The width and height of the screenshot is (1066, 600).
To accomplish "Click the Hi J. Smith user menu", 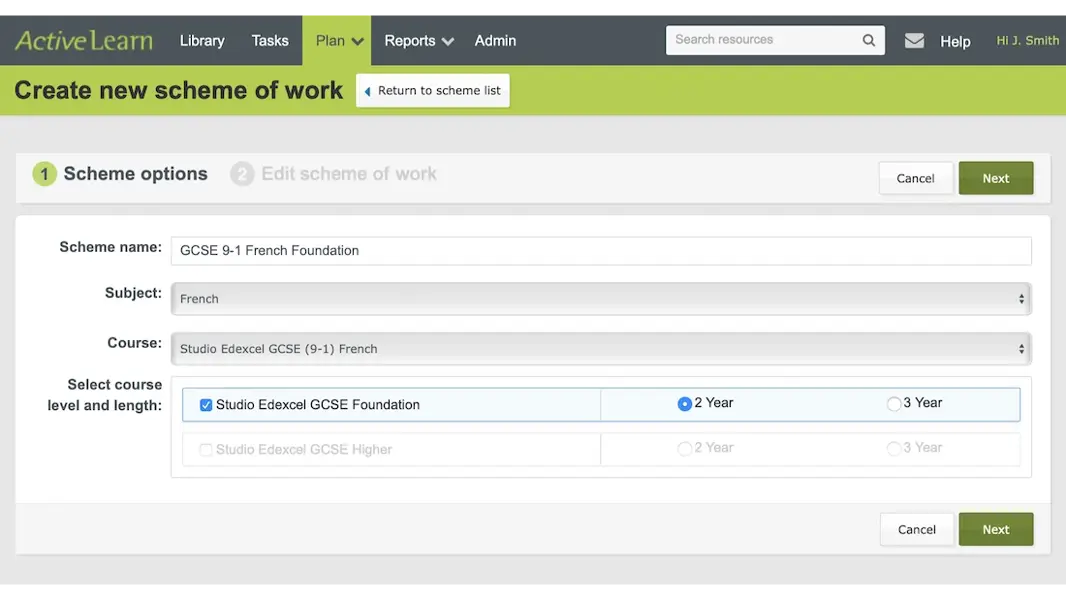I will pyautogui.click(x=1027, y=41).
